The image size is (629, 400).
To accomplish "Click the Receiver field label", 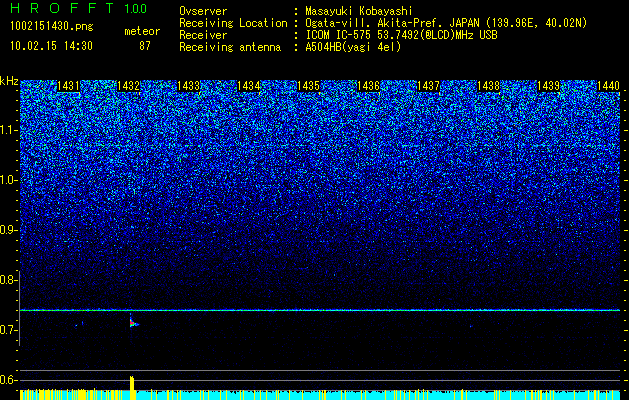I will [203, 35].
